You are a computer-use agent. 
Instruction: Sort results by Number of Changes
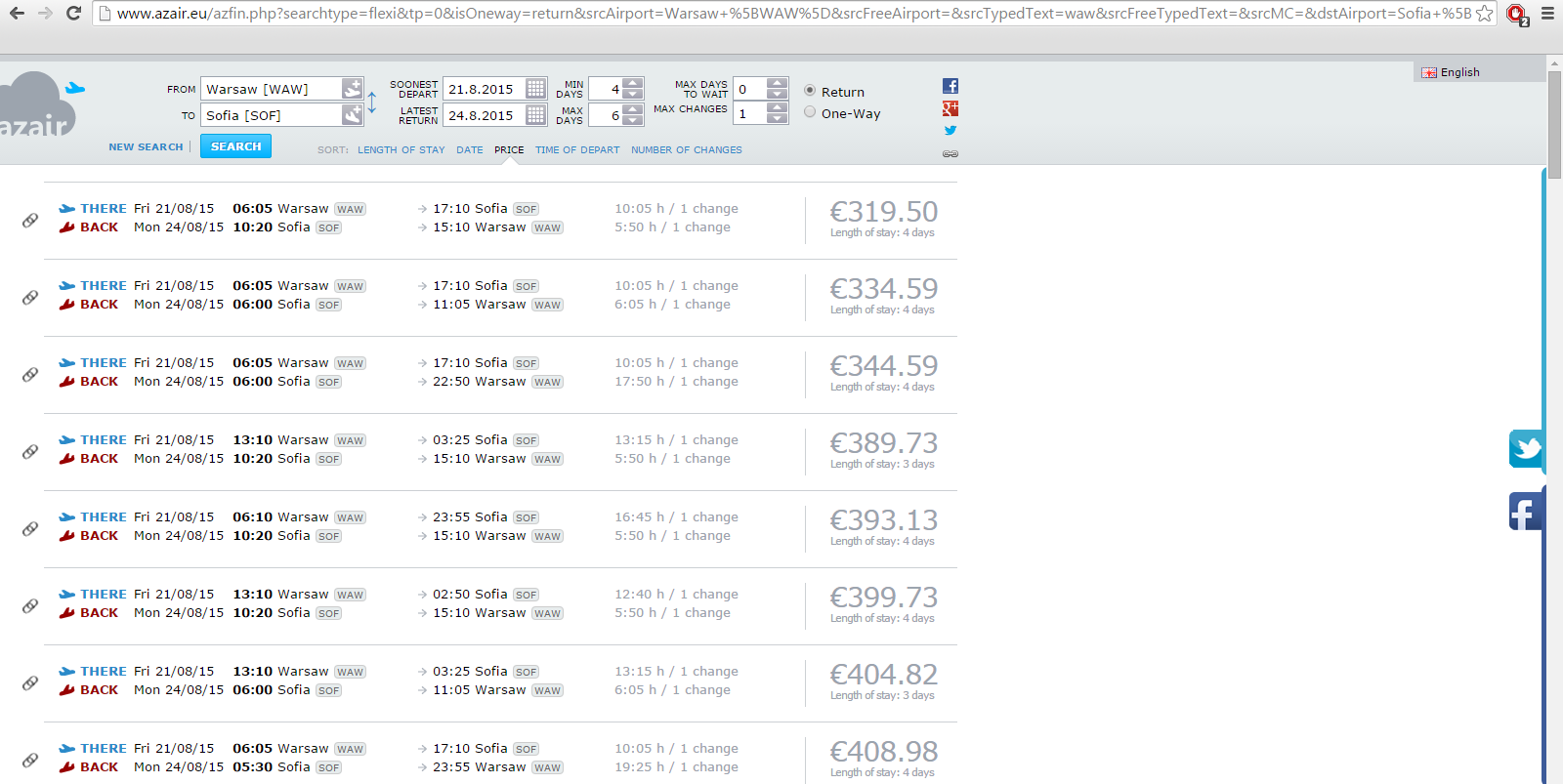click(687, 150)
